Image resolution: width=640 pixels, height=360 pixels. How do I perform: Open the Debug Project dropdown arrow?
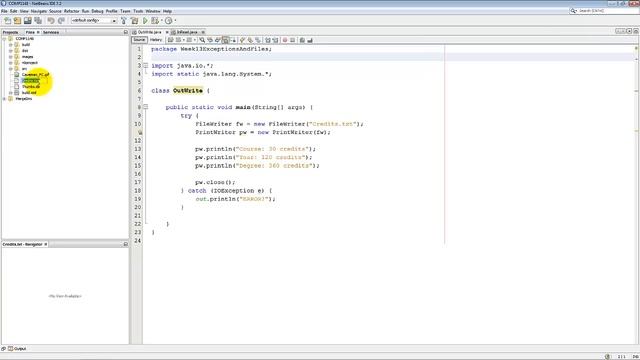coord(161,20)
